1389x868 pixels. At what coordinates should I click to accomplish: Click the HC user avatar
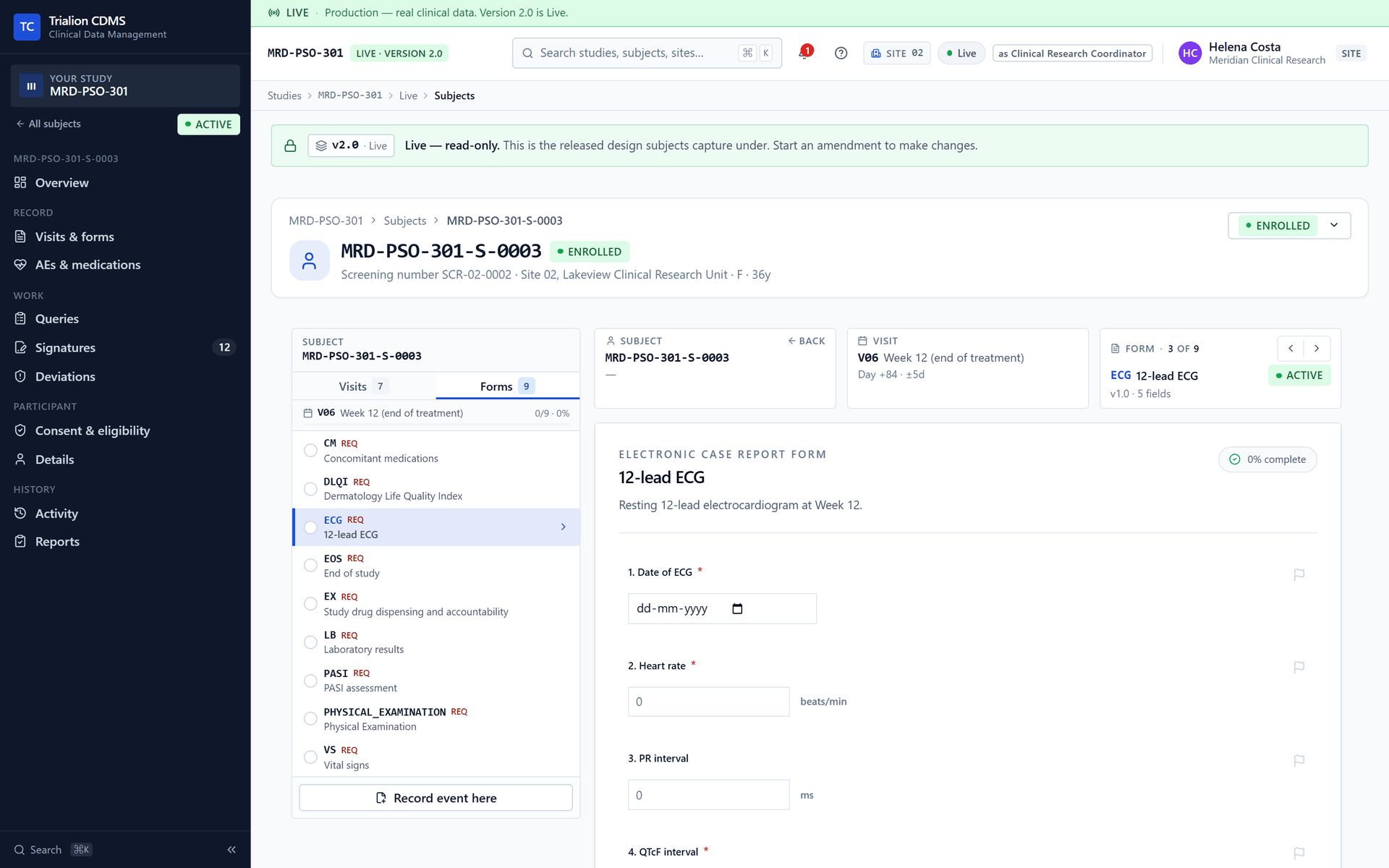pyautogui.click(x=1190, y=53)
